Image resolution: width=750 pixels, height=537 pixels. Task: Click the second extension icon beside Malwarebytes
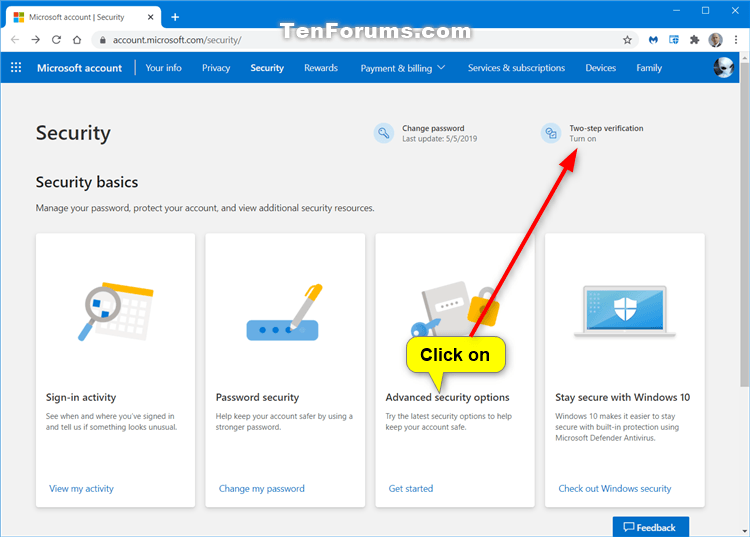tap(673, 40)
